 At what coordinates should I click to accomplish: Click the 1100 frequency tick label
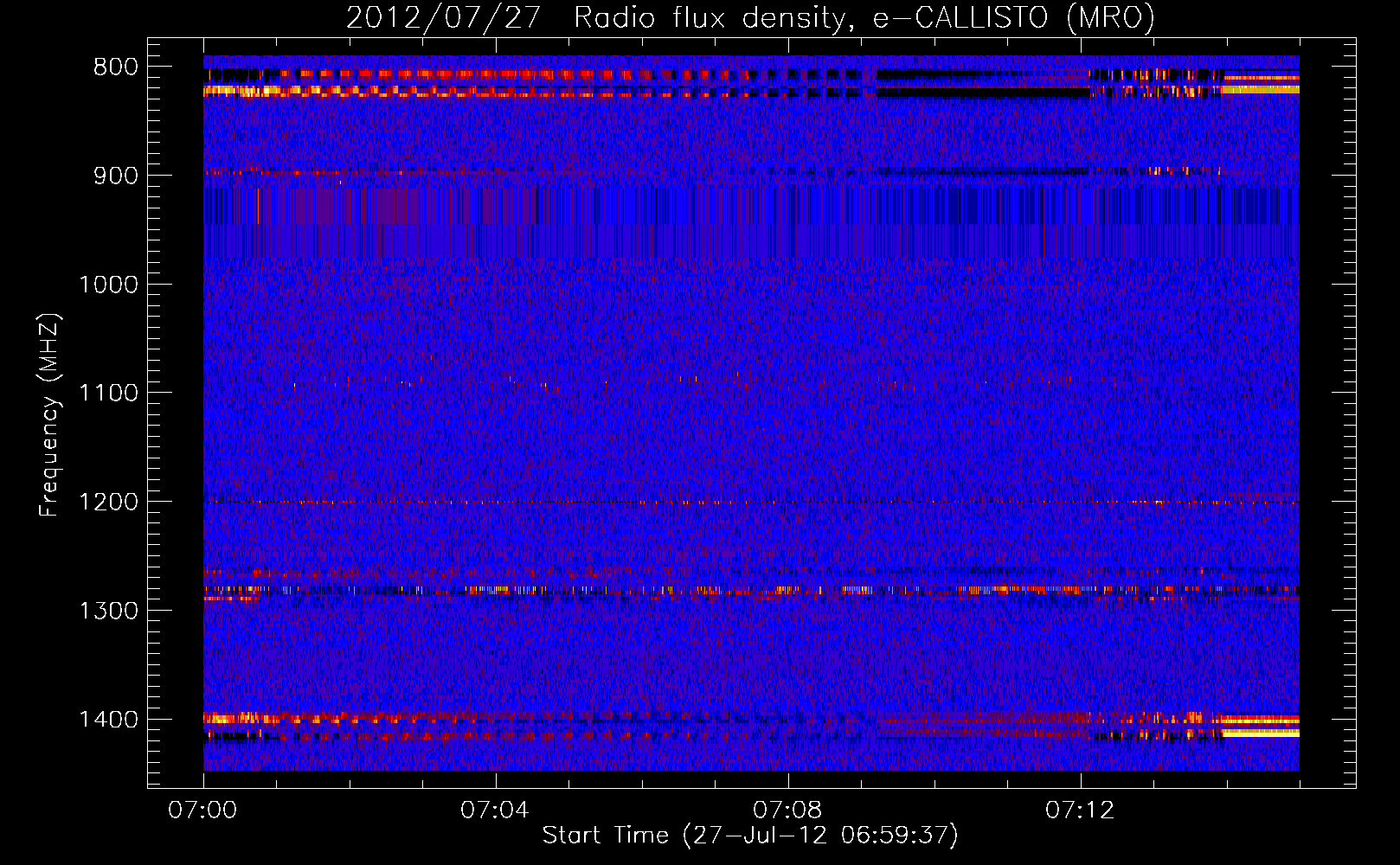tap(108, 394)
